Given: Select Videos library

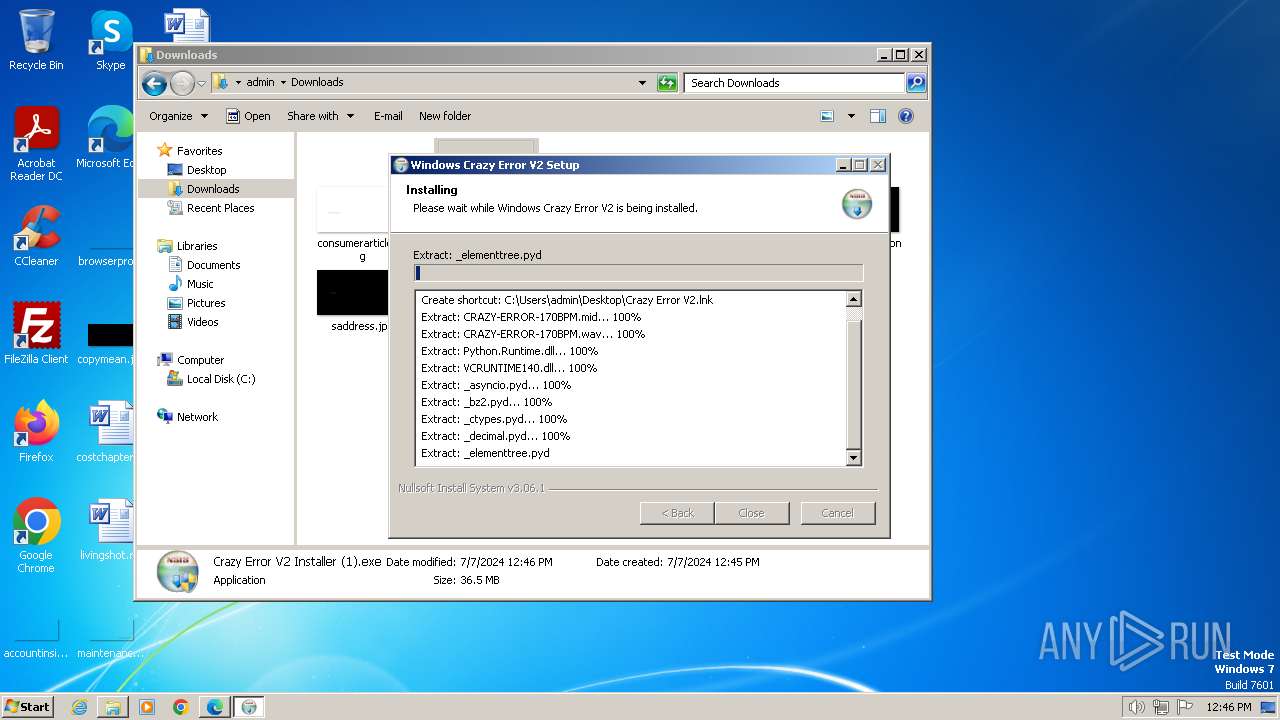Looking at the screenshot, I should [x=202, y=322].
